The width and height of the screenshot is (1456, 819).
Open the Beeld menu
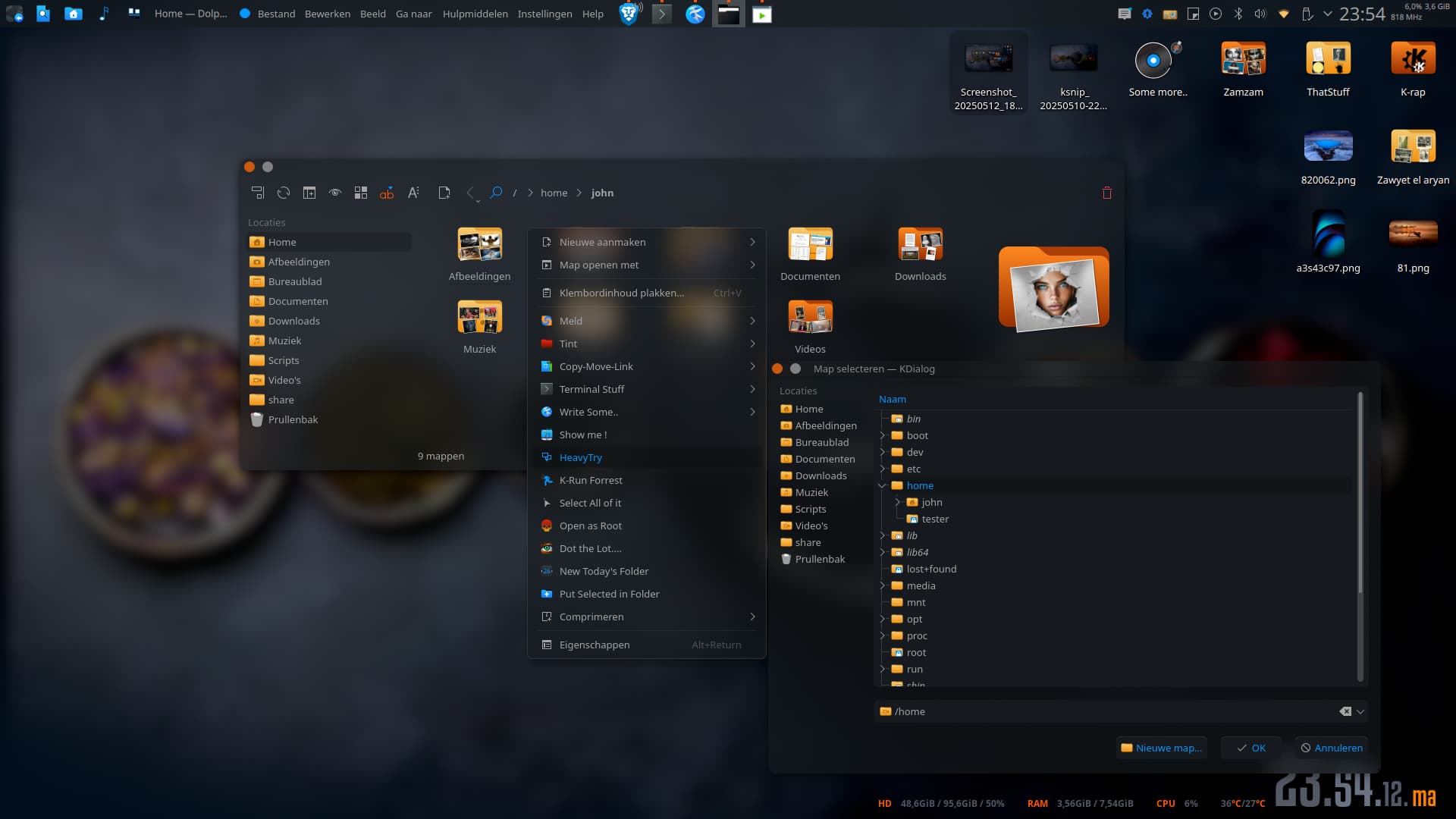[x=372, y=14]
